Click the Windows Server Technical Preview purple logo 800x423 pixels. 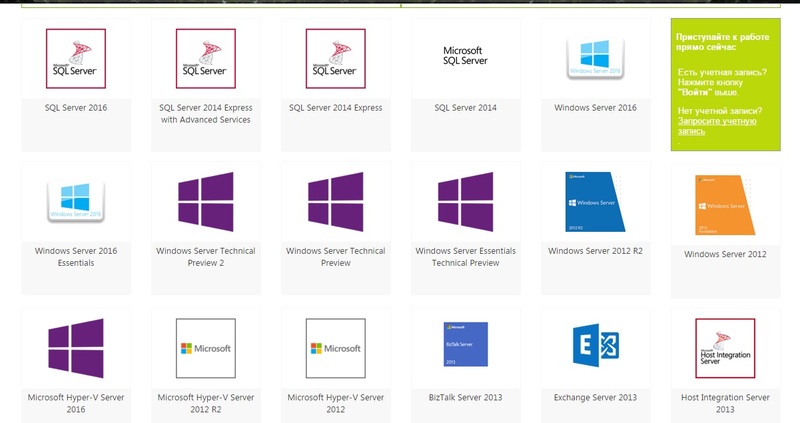(x=336, y=202)
